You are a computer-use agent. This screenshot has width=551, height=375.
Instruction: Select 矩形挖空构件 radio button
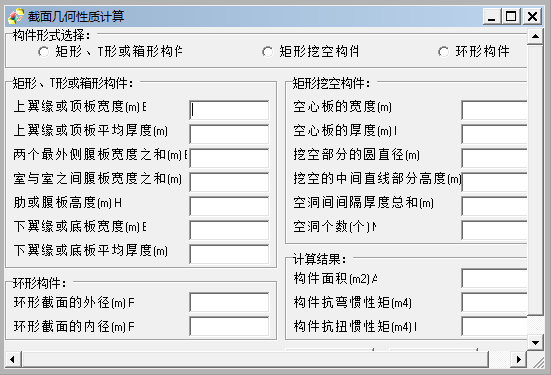pyautogui.click(x=267, y=52)
